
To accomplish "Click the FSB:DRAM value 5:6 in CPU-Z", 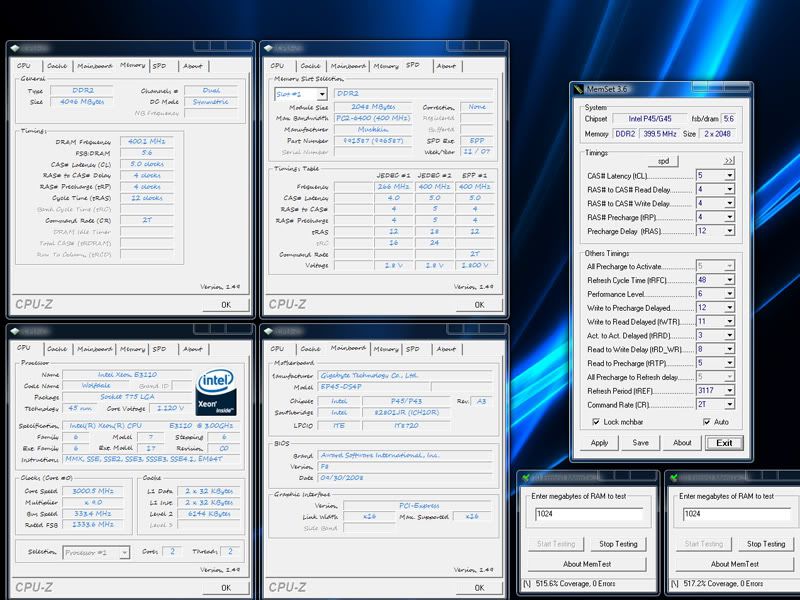I will (x=146, y=153).
